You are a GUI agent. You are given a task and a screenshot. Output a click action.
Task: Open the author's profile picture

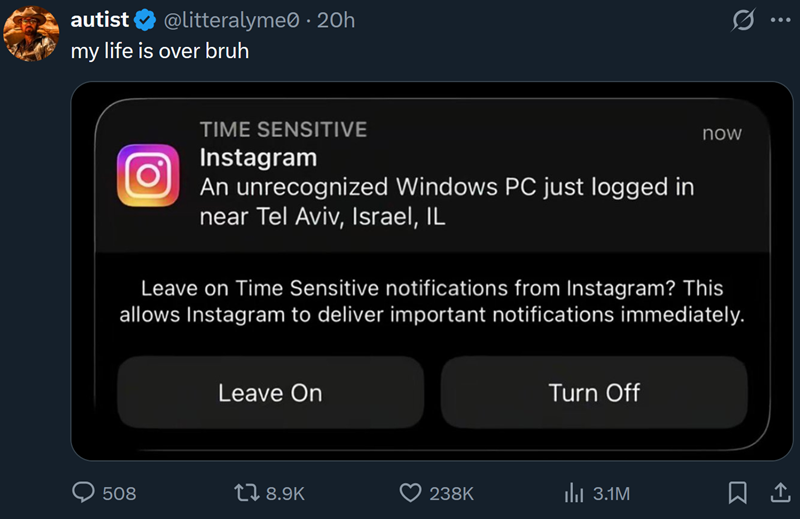[x=30, y=32]
